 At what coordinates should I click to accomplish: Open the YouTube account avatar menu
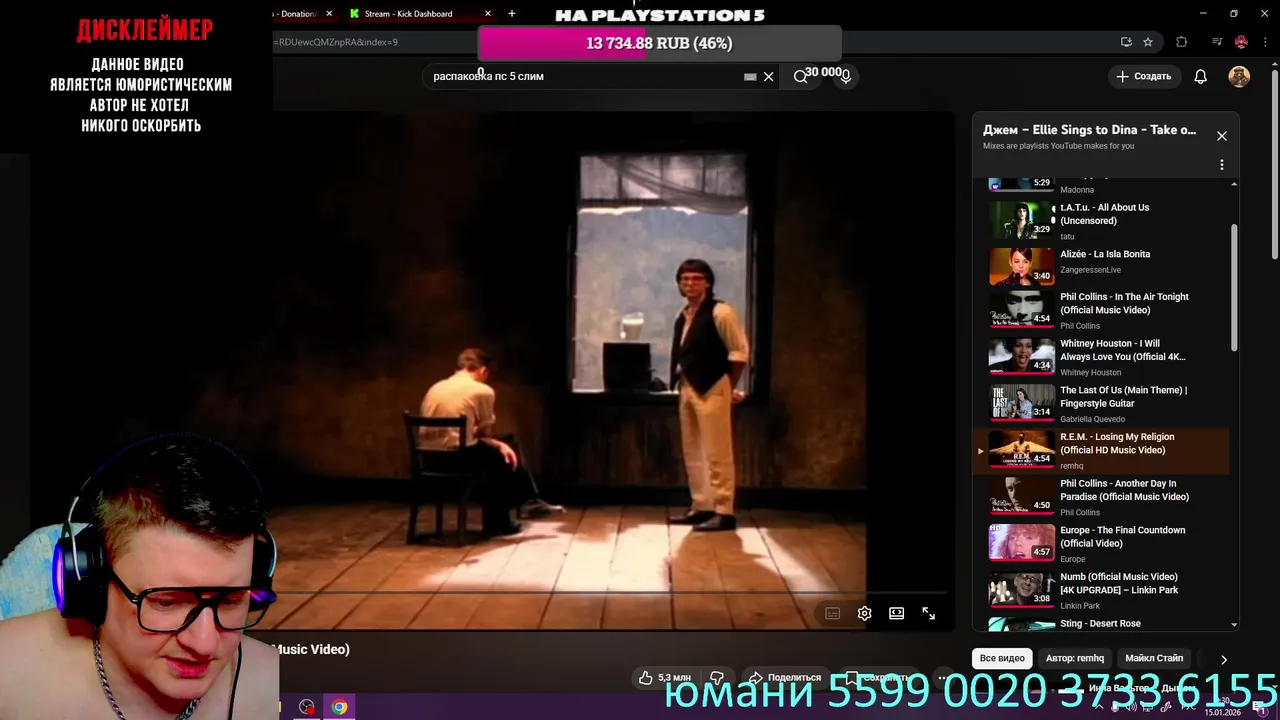pos(1239,77)
